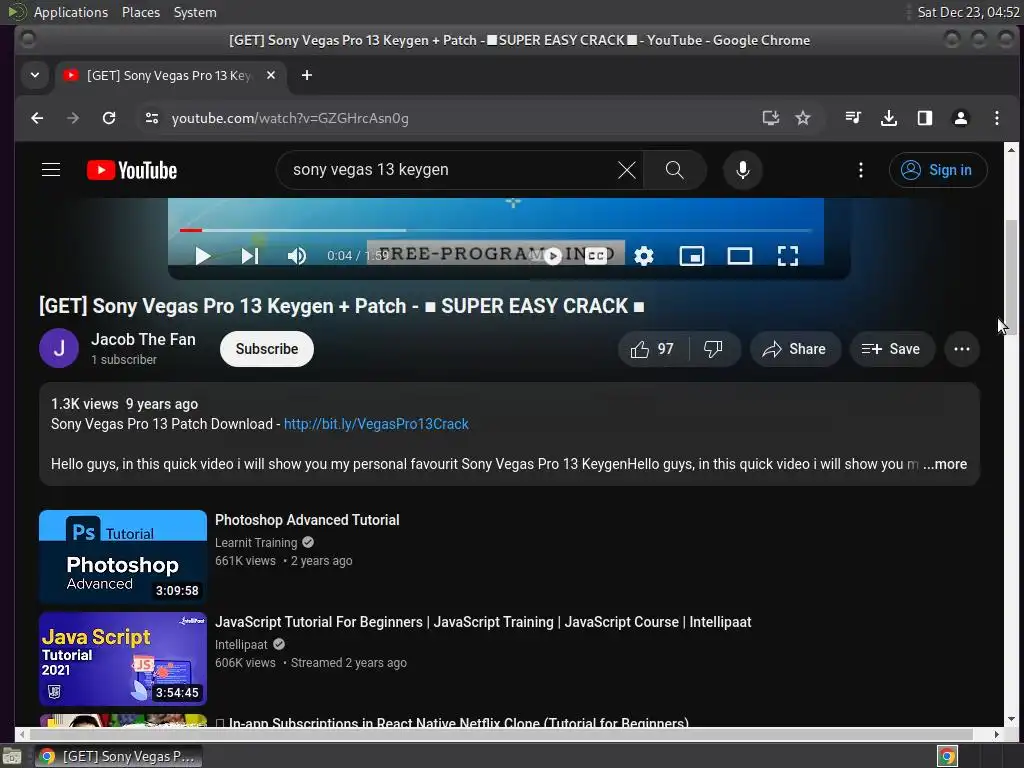1024x768 pixels.
Task: Open Chrome profile icon
Action: (961, 118)
